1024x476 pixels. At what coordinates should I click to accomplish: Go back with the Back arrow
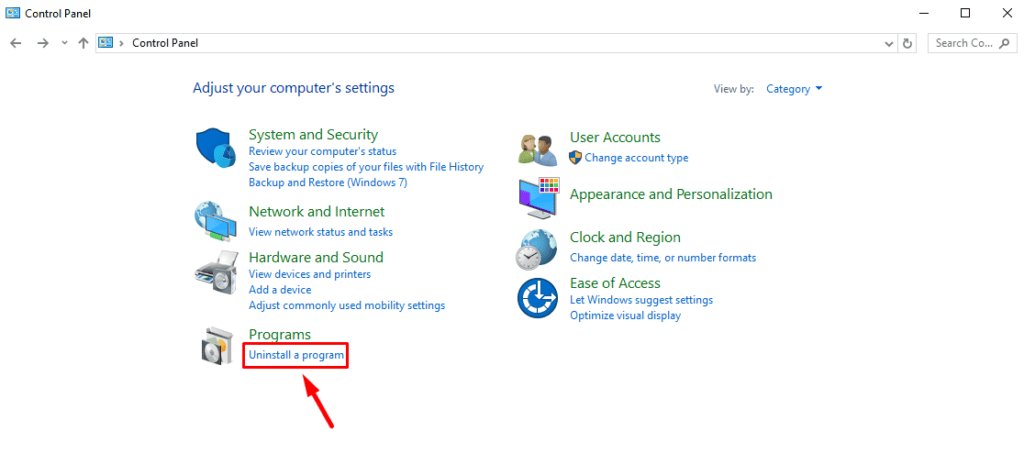(16, 43)
